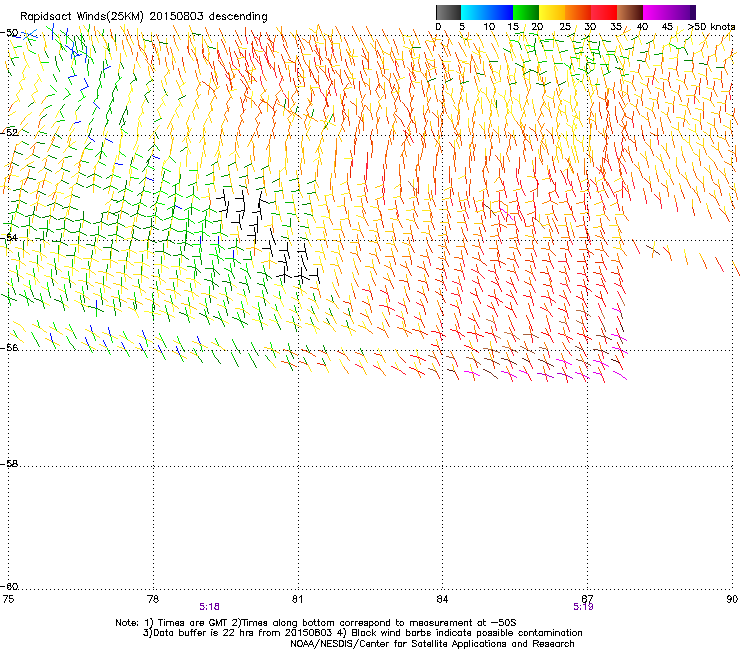Screen dimensions: 740x650
Task: Select the green 15-20 knots legend segment
Action: coord(526,12)
